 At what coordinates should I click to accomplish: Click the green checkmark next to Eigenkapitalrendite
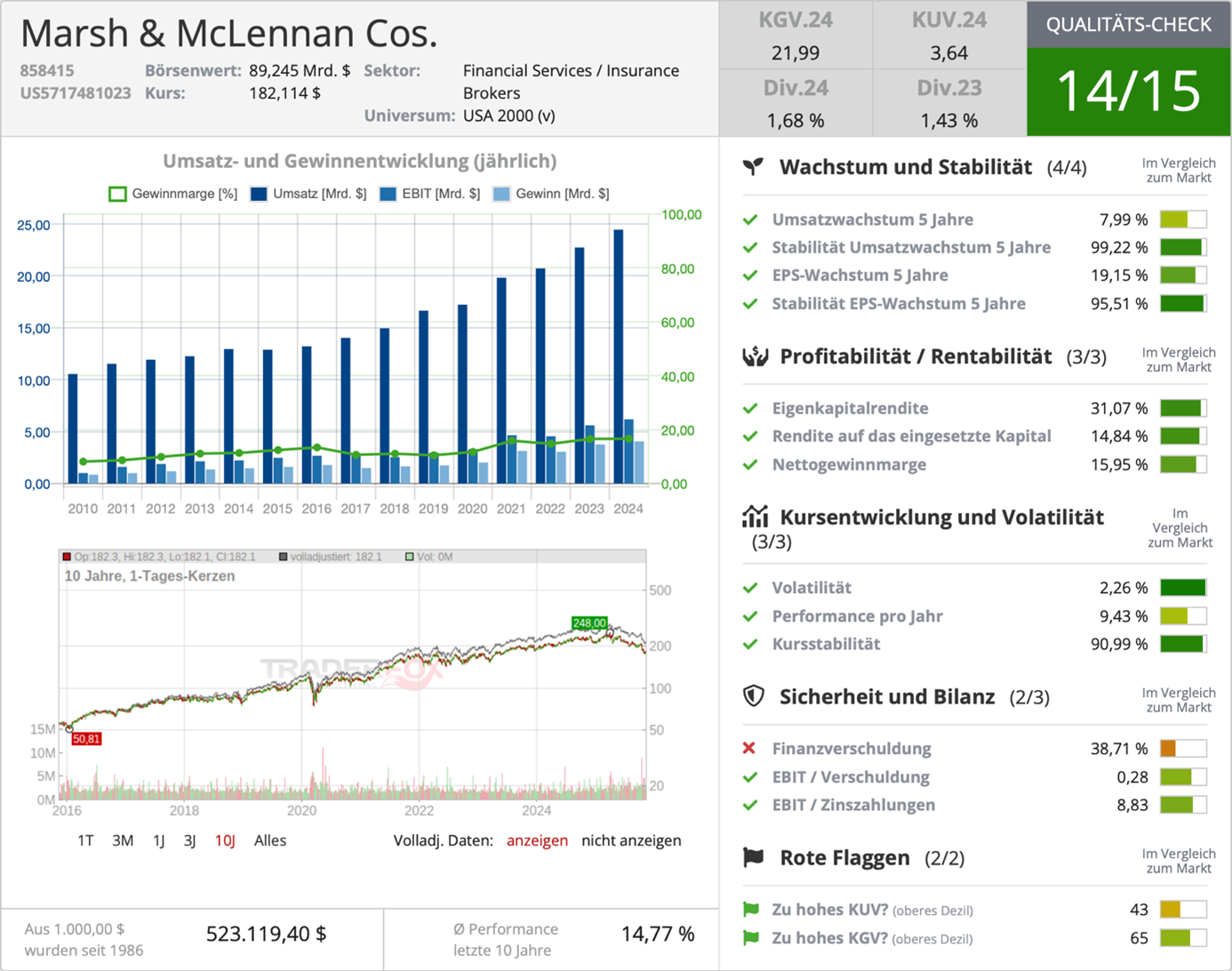(x=750, y=408)
